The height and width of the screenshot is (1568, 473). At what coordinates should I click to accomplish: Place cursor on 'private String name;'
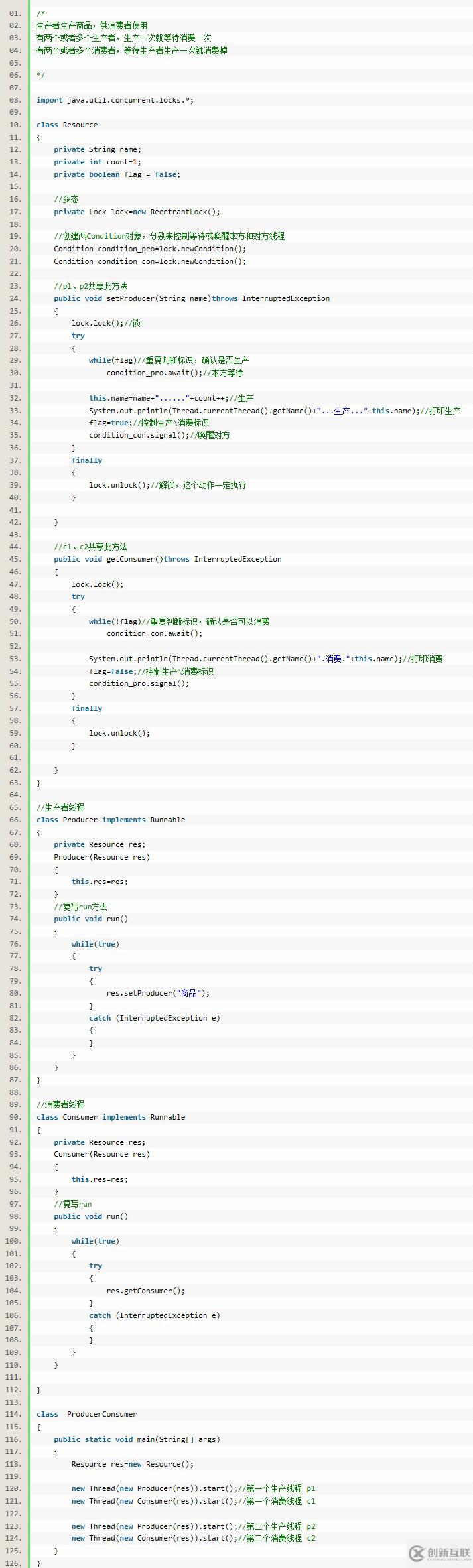point(98,149)
